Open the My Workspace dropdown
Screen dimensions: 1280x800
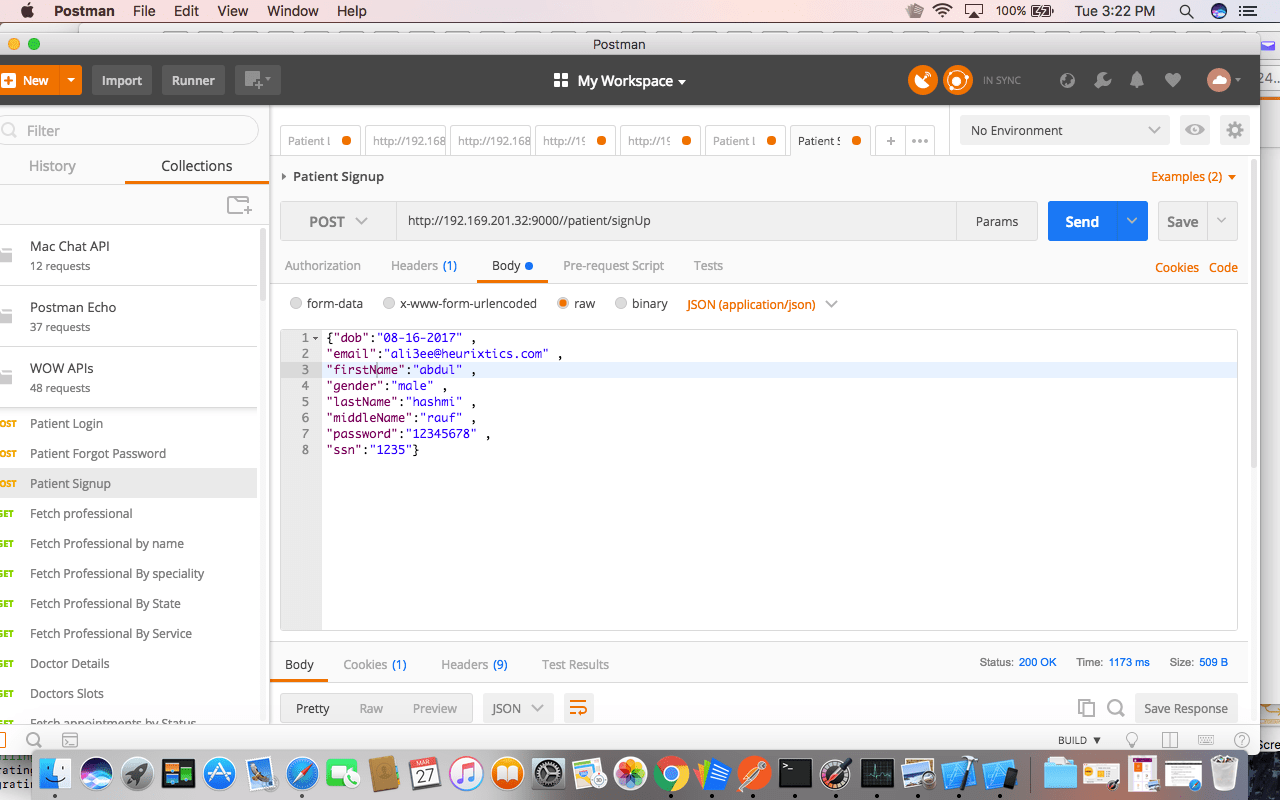[620, 81]
